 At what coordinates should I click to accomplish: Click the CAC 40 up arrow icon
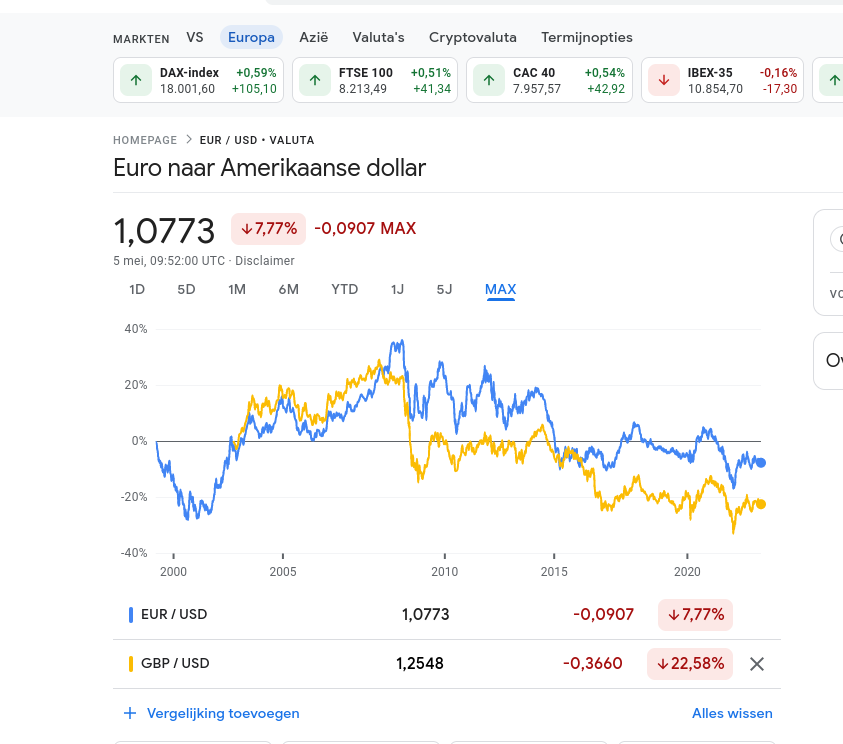[x=489, y=80]
